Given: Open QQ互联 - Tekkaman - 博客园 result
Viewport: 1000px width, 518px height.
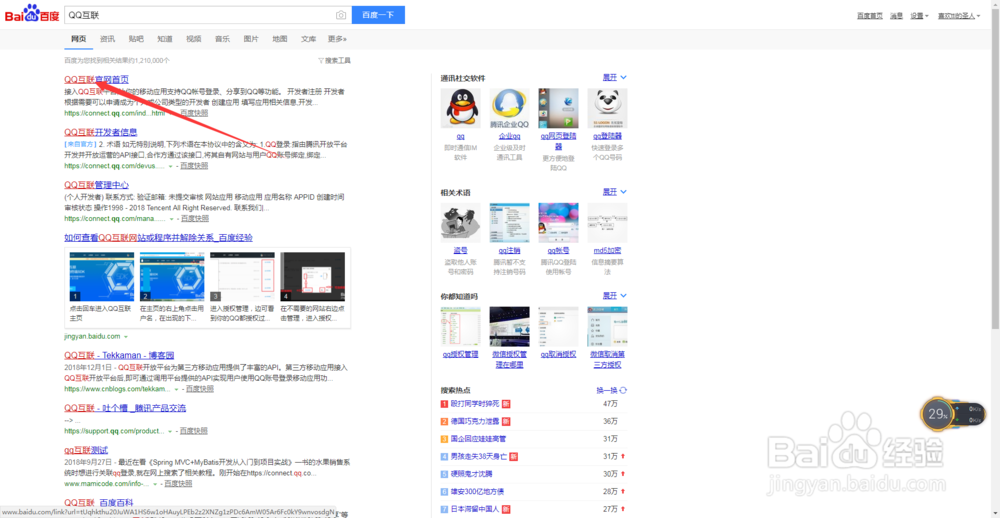Looking at the screenshot, I should coord(119,355).
